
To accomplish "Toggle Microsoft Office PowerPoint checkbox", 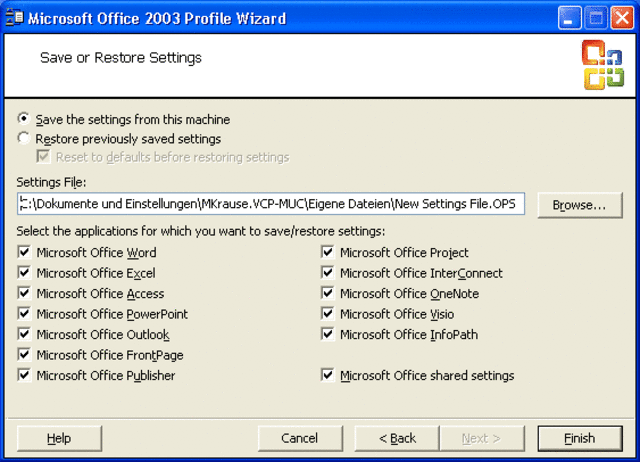I will (x=24, y=314).
